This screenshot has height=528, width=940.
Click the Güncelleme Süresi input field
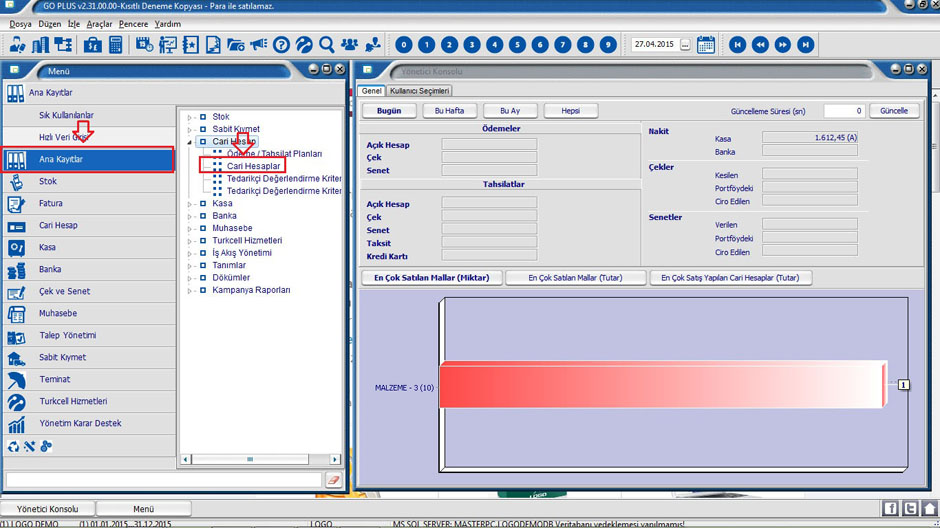(x=843, y=111)
